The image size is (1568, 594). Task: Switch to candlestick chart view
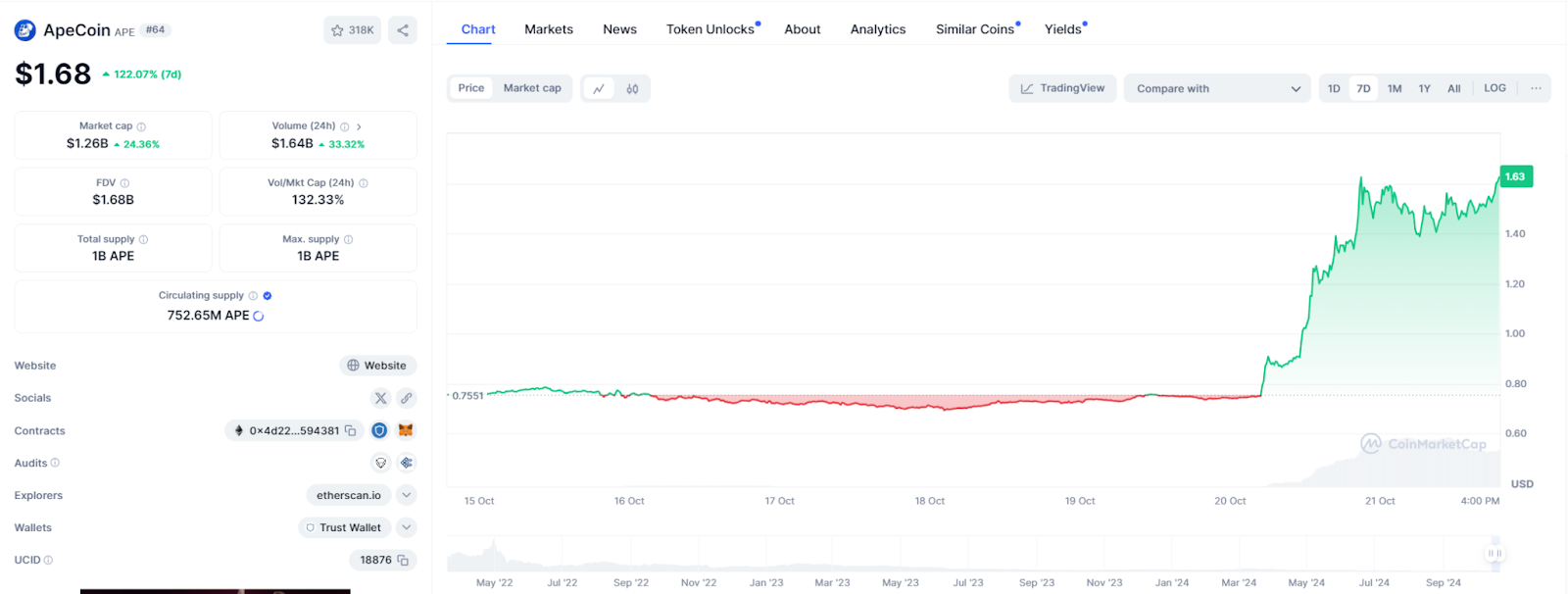(632, 88)
